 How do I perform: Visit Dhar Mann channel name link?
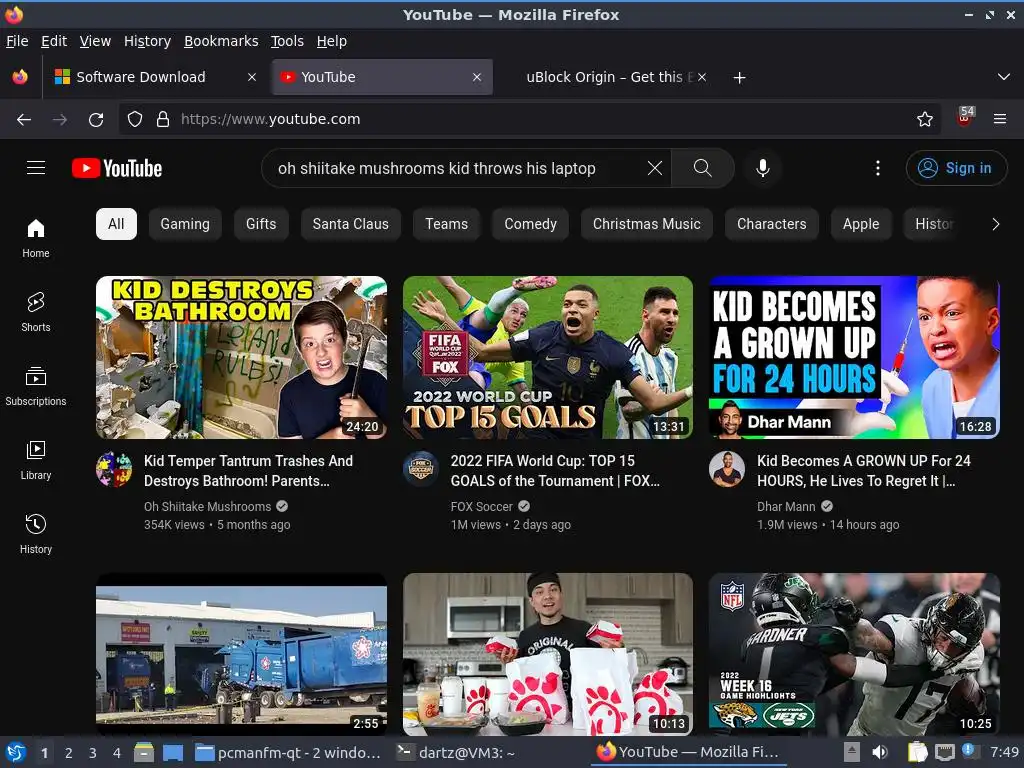click(786, 506)
